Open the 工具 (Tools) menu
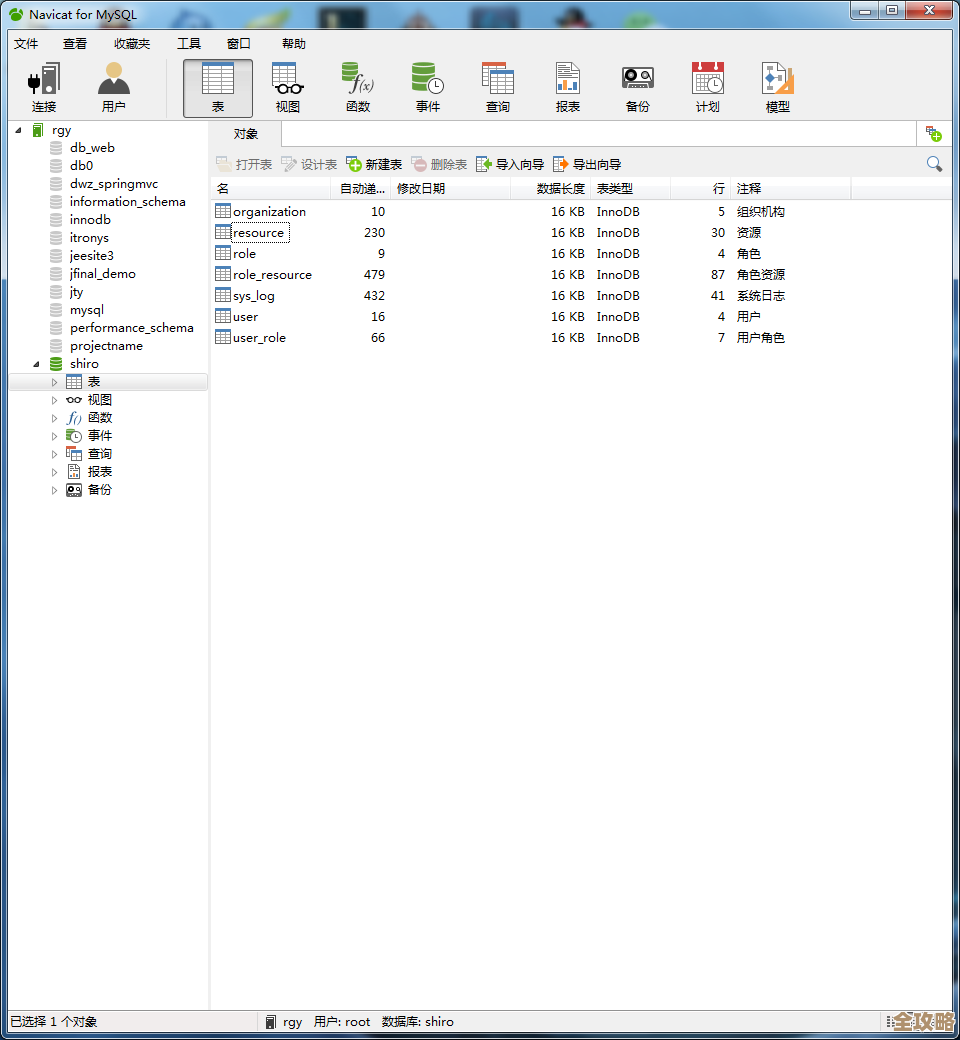 189,44
